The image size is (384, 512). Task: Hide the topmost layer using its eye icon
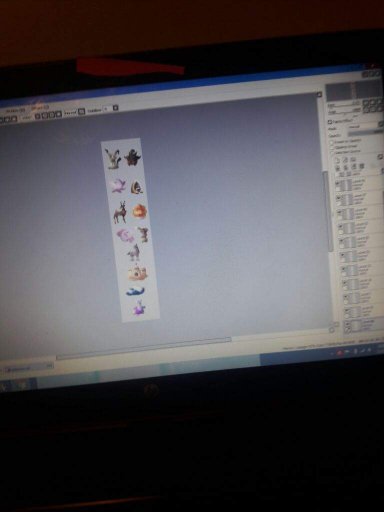[337, 183]
